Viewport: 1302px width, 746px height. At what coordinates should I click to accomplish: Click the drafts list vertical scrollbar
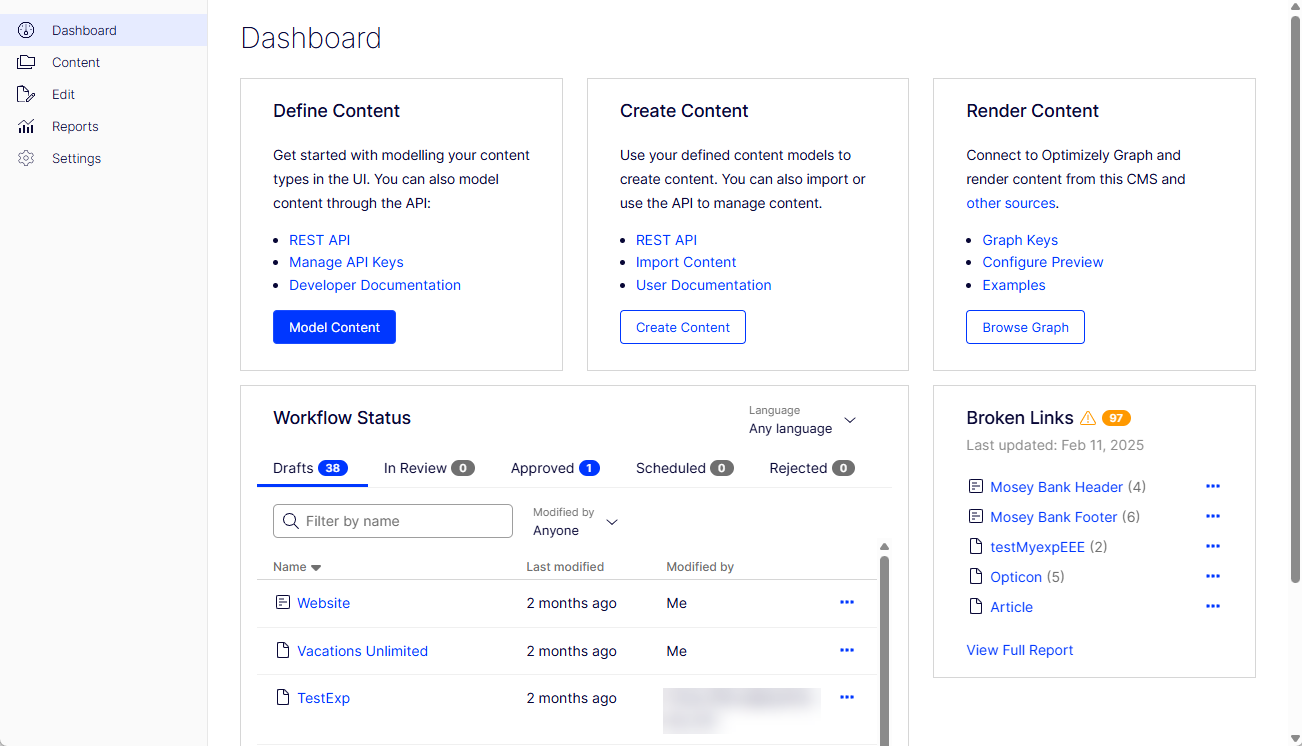pos(884,650)
